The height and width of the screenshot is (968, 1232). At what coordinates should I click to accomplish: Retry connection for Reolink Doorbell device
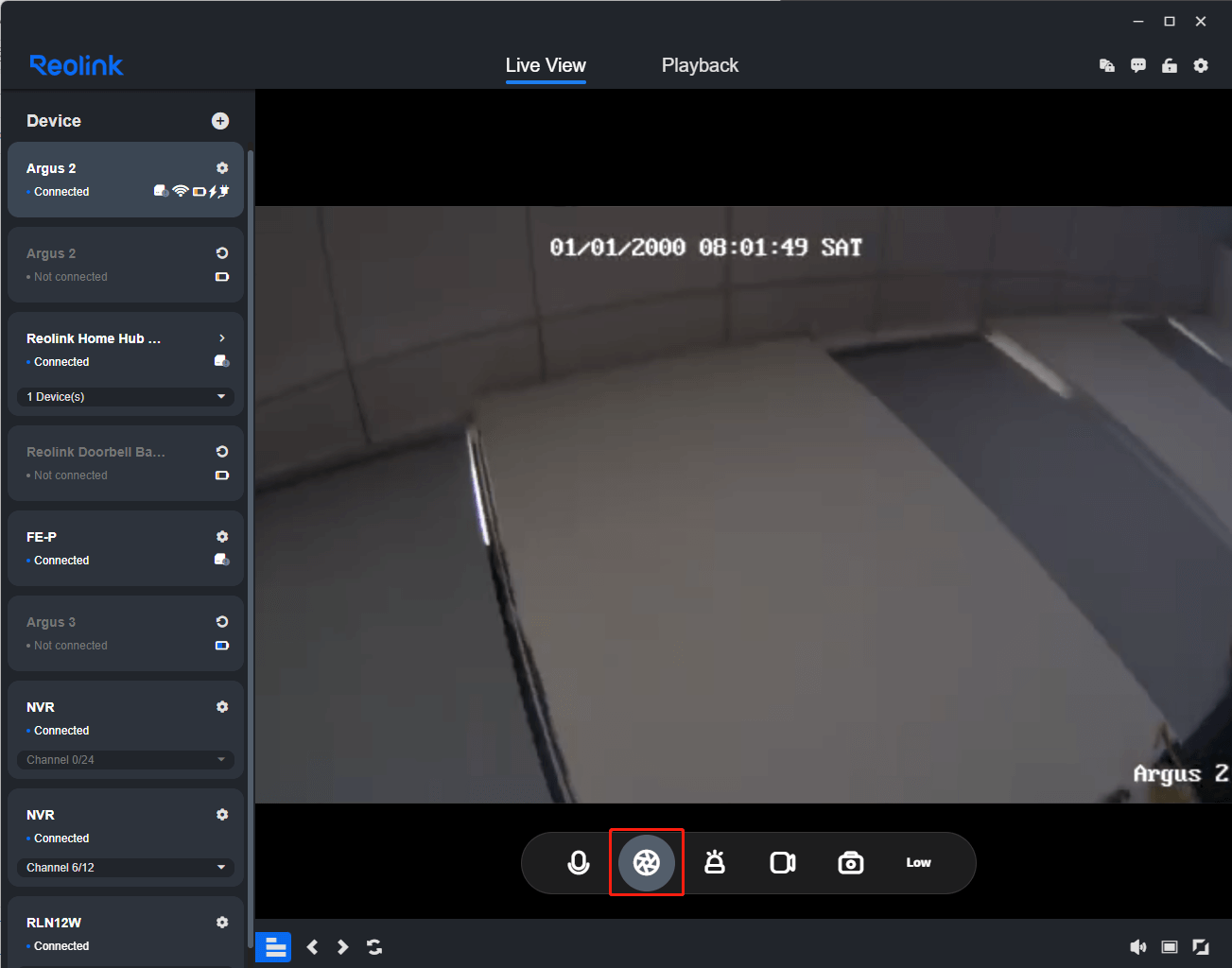click(222, 452)
